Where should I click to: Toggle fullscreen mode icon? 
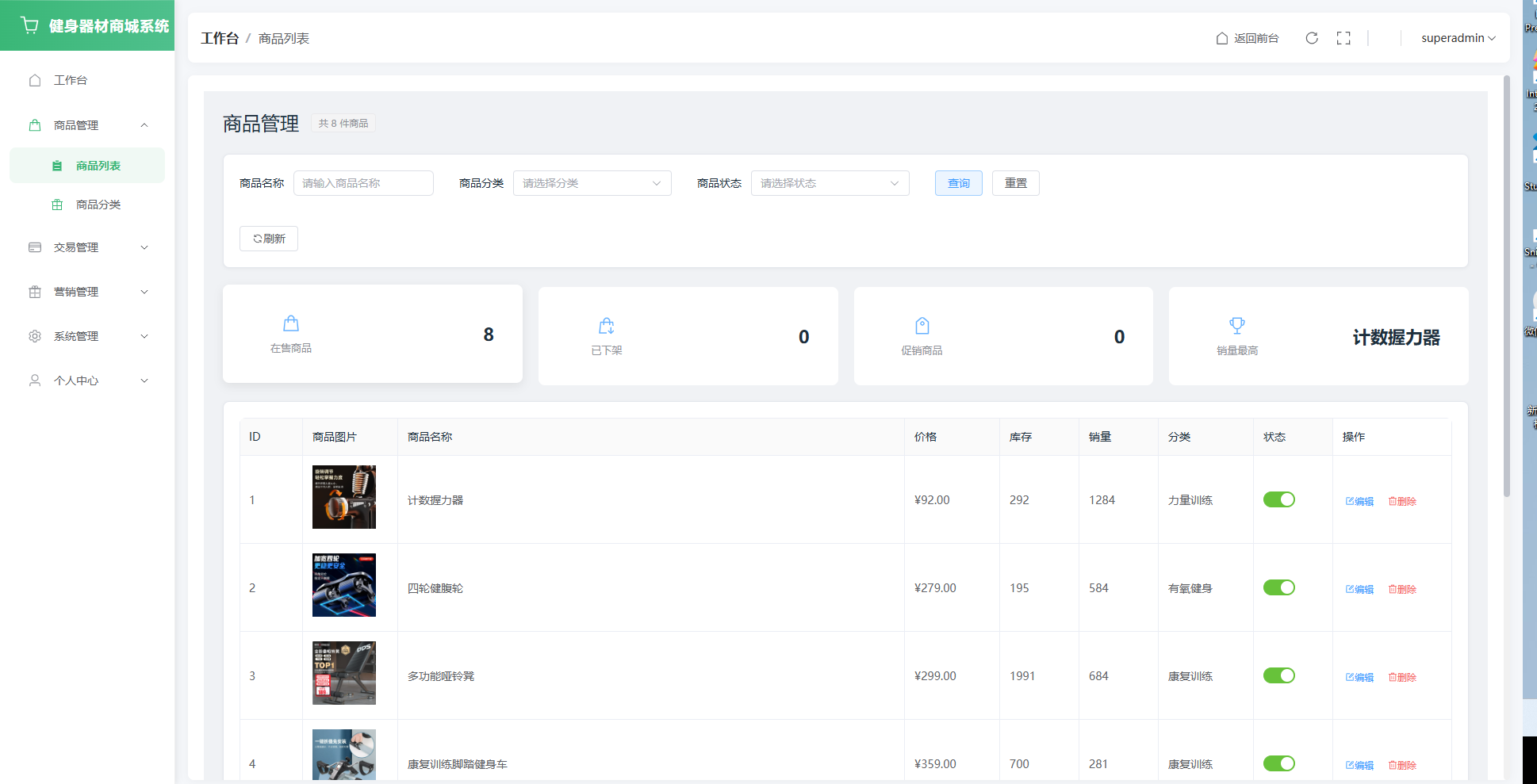[x=1343, y=38]
